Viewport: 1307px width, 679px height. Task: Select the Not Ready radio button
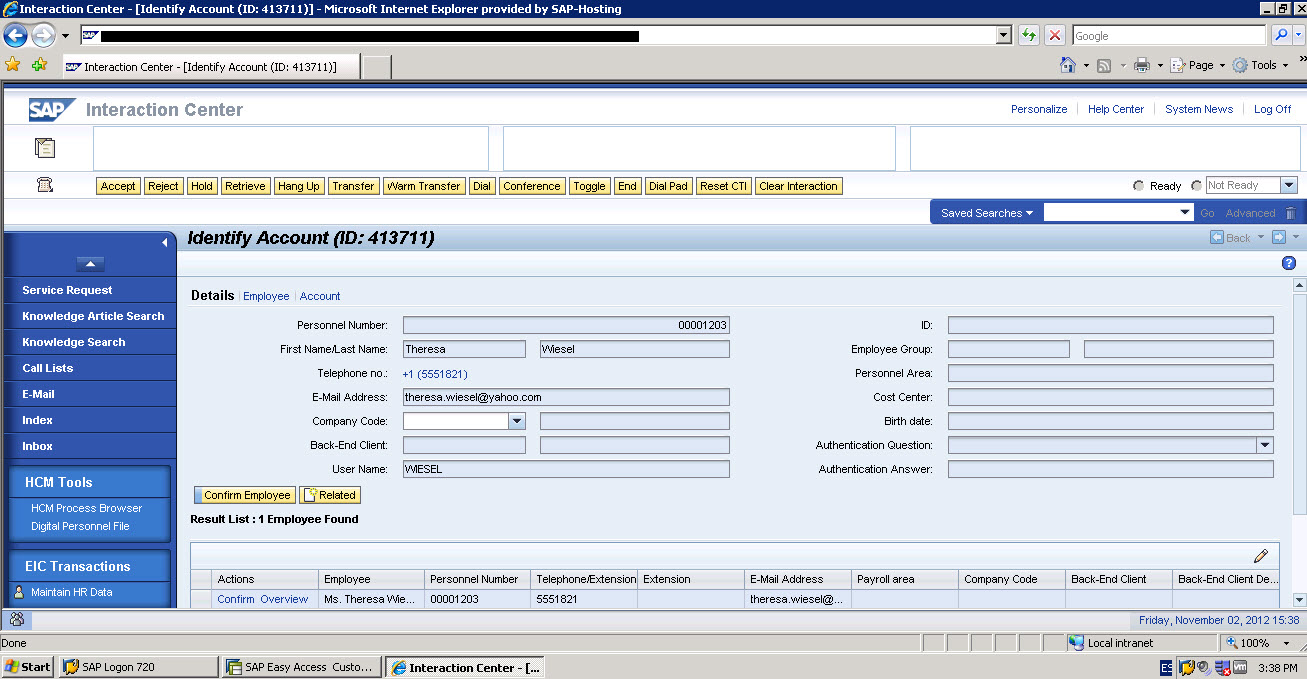point(1197,186)
